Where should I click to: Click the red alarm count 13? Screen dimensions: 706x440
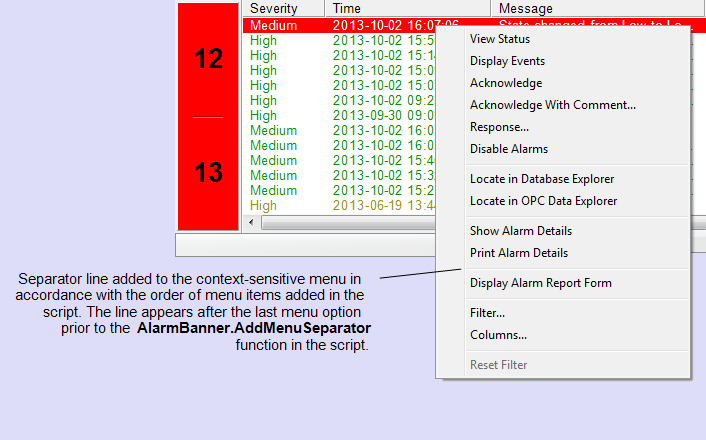coord(208,173)
